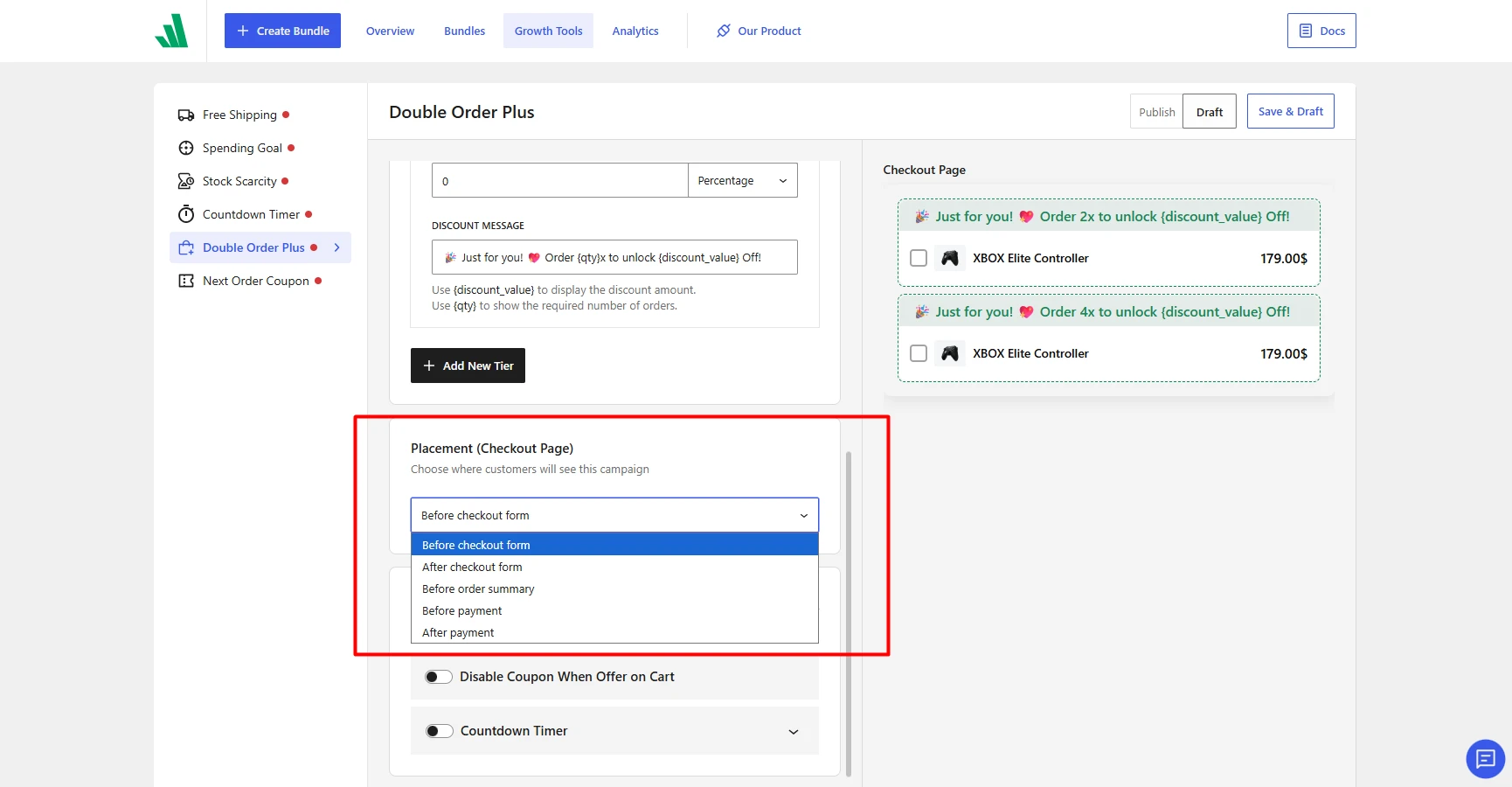Click second XBOX Elite Controller product thumbnail
This screenshot has height=787, width=1512.
point(950,353)
